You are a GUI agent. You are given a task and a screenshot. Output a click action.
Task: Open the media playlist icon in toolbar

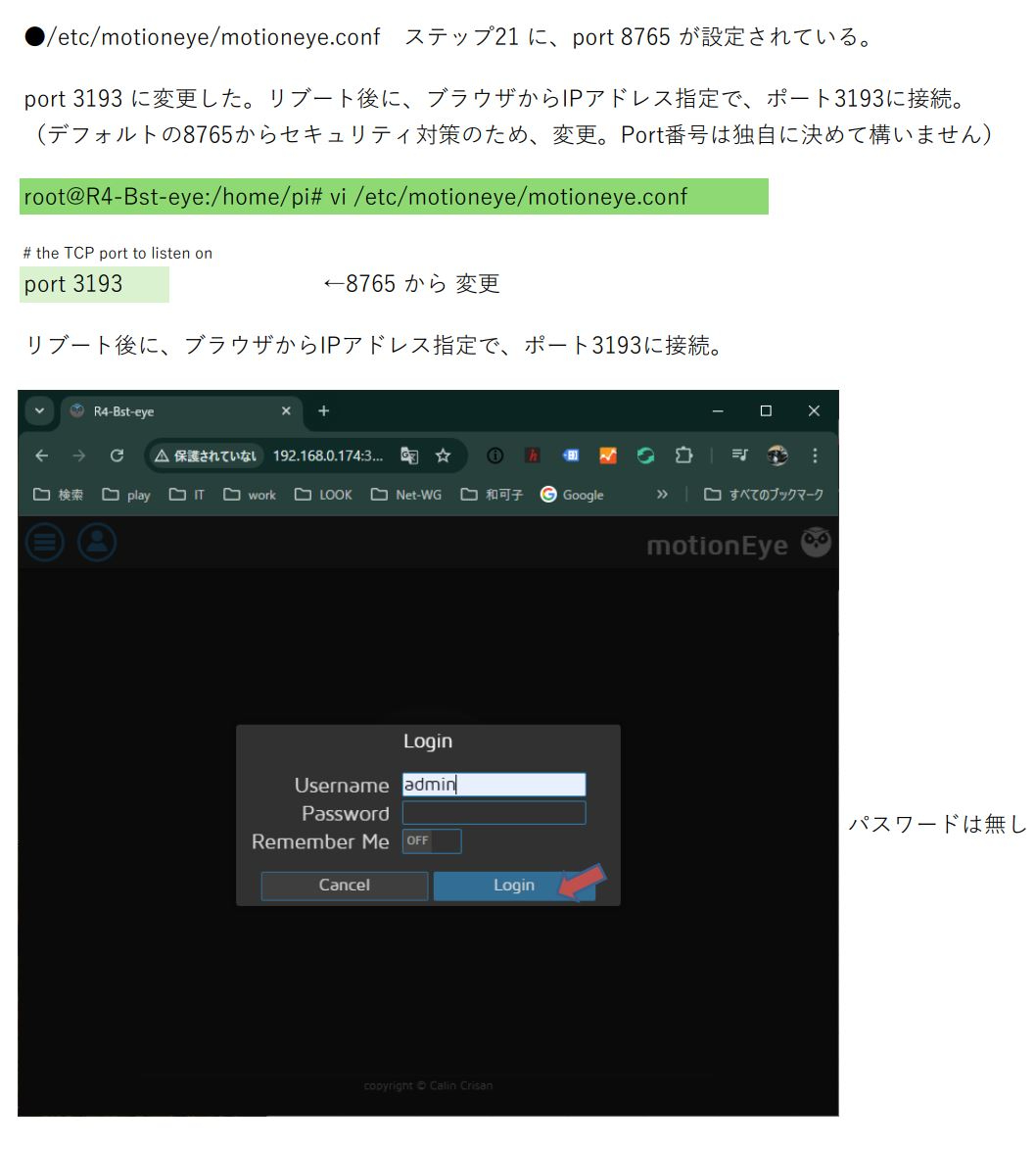[x=741, y=455]
